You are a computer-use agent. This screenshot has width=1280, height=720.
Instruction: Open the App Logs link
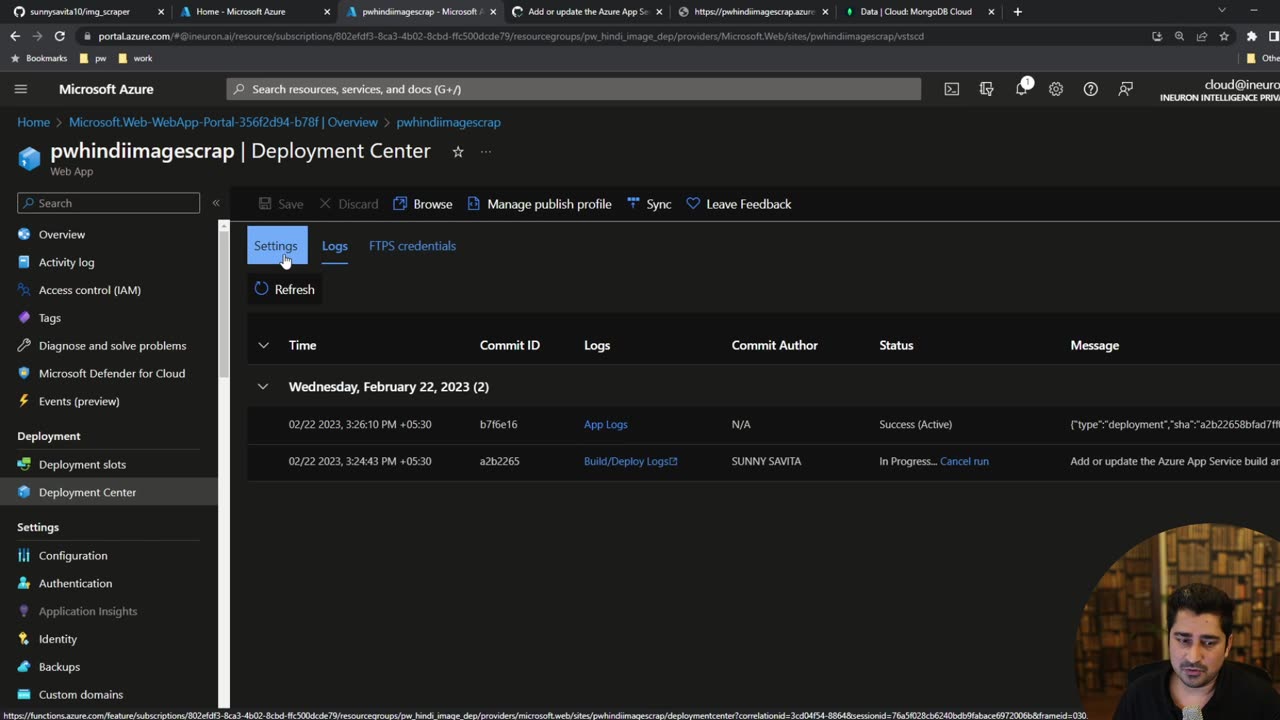606,424
